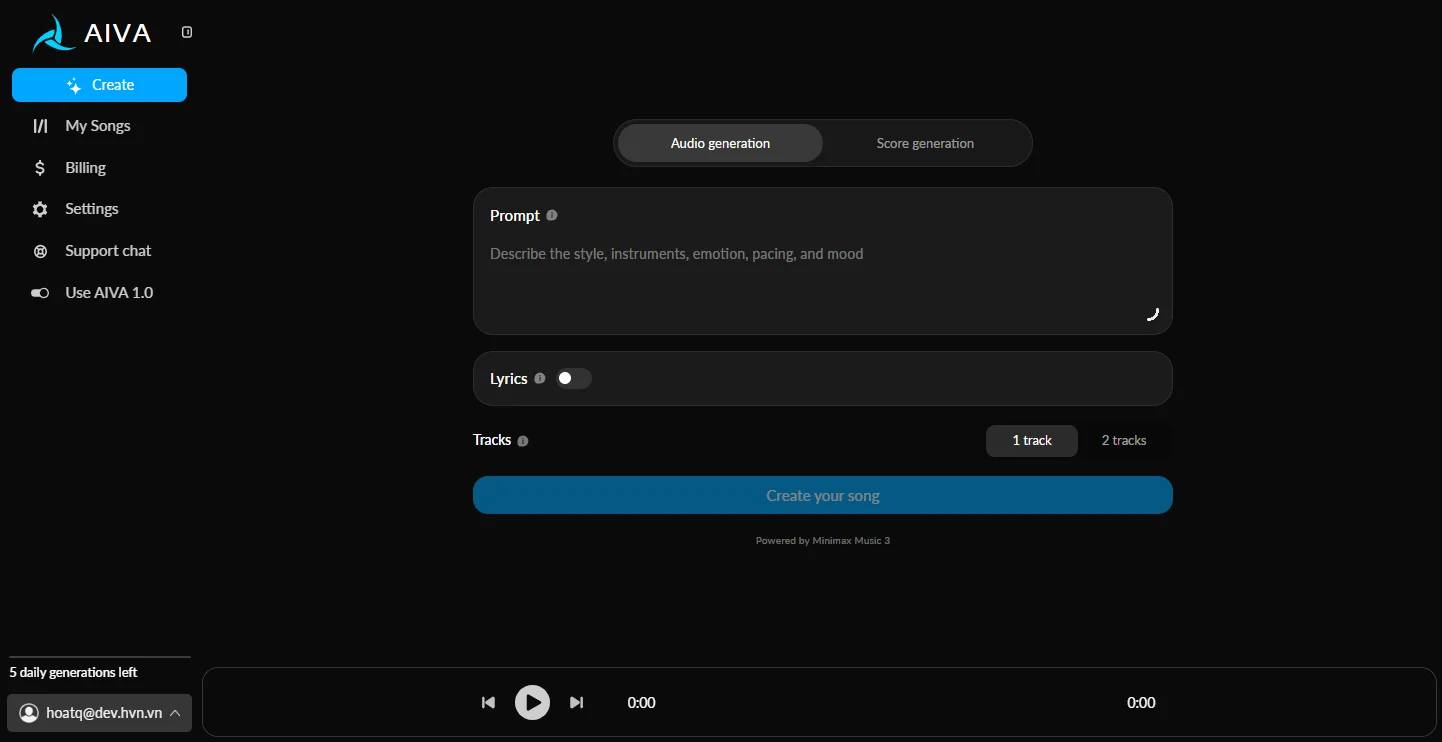1442x742 pixels.
Task: Toggle Use AIVA 1.0 switch
Action: [40, 293]
